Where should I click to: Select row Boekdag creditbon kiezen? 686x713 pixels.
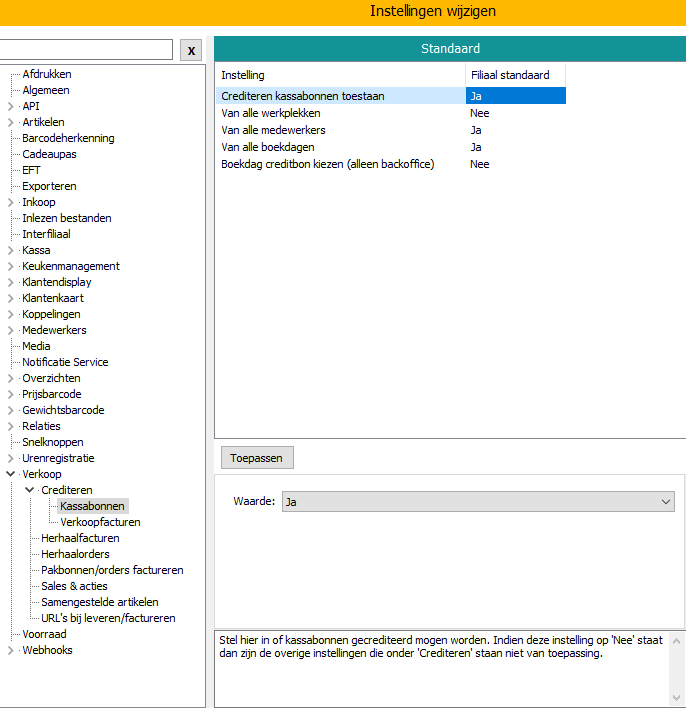(391, 164)
